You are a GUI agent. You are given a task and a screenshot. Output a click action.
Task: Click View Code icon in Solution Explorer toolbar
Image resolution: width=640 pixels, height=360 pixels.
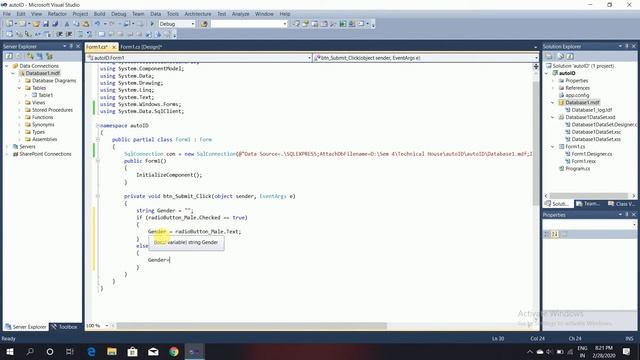pos(570,56)
